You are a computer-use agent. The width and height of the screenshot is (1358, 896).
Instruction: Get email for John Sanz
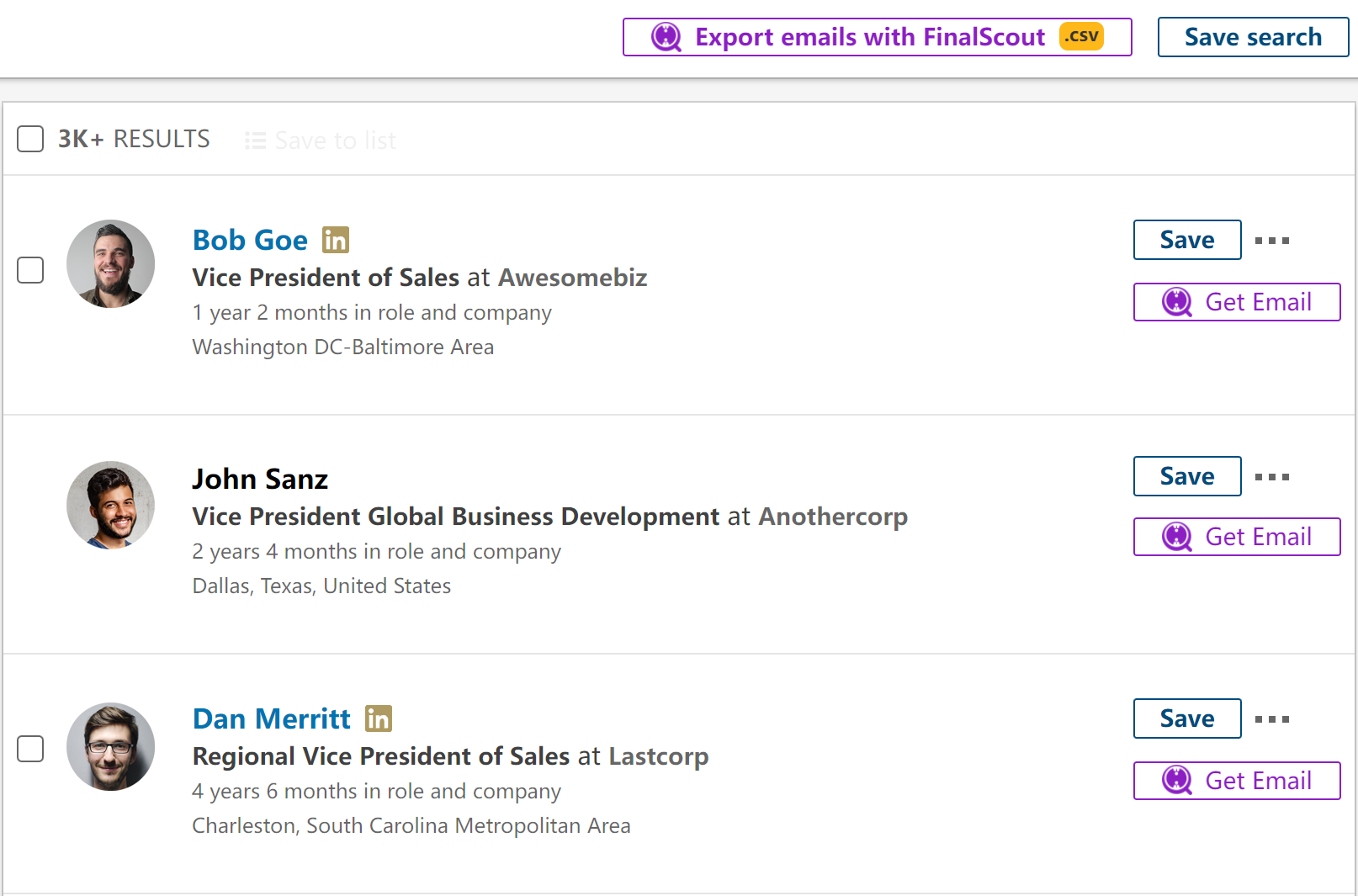point(1236,537)
